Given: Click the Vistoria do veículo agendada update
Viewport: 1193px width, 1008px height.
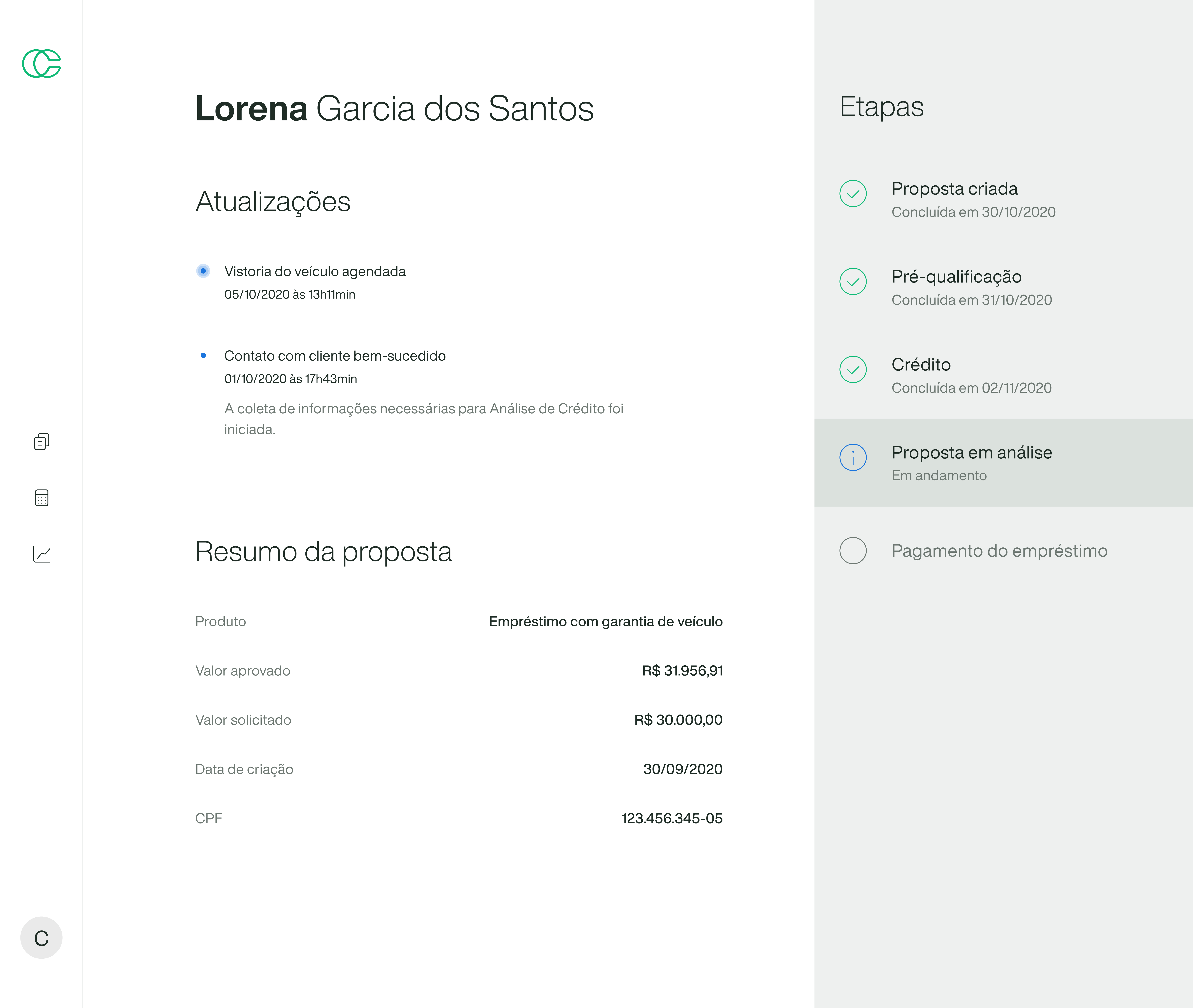Looking at the screenshot, I should (315, 271).
